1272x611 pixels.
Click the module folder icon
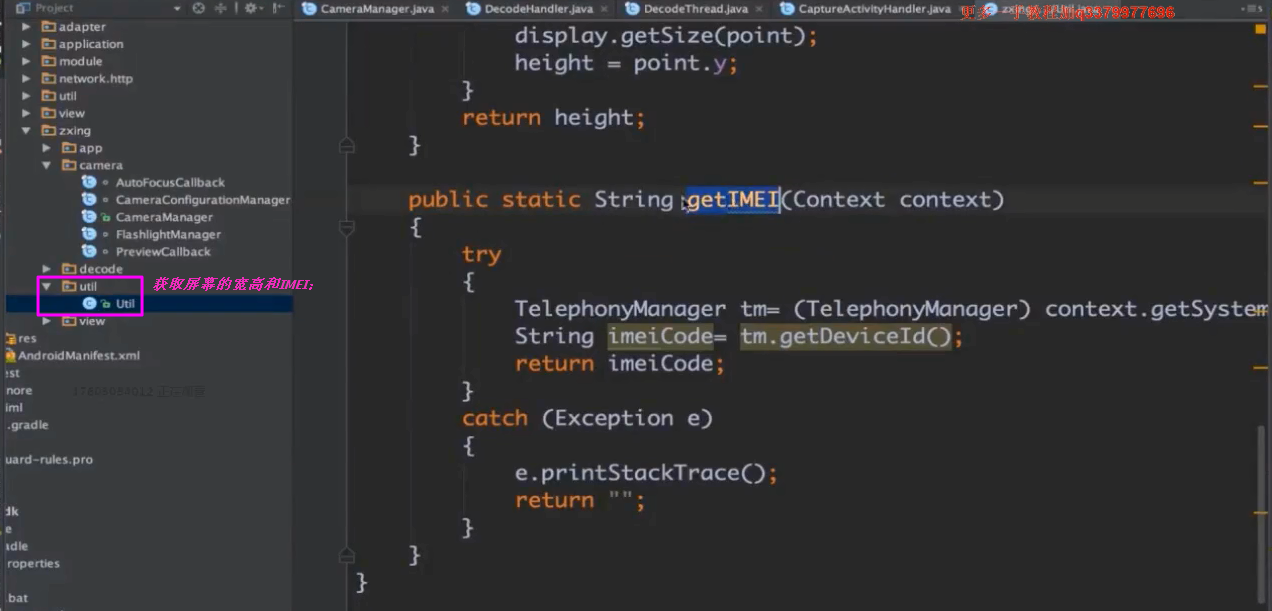click(x=48, y=61)
